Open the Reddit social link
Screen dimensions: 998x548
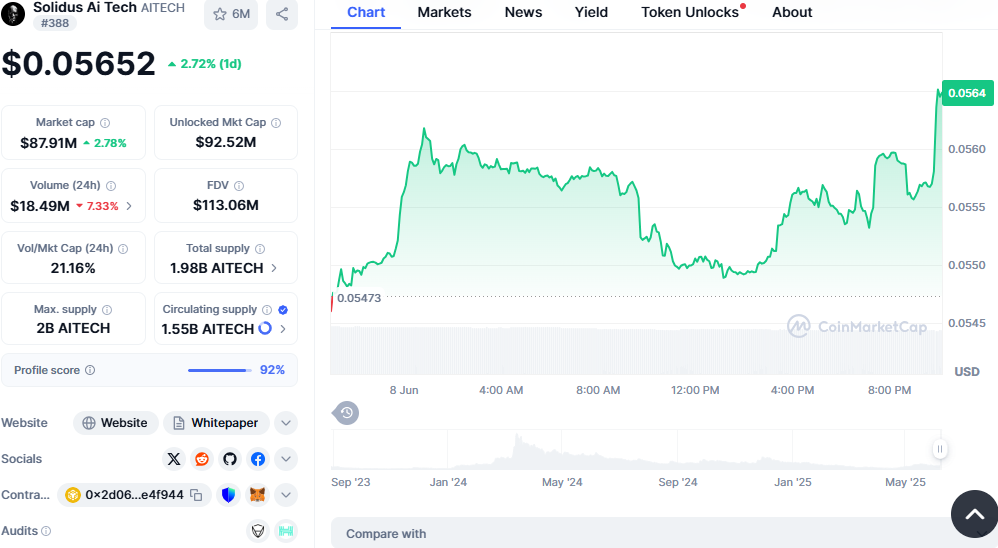pos(202,459)
